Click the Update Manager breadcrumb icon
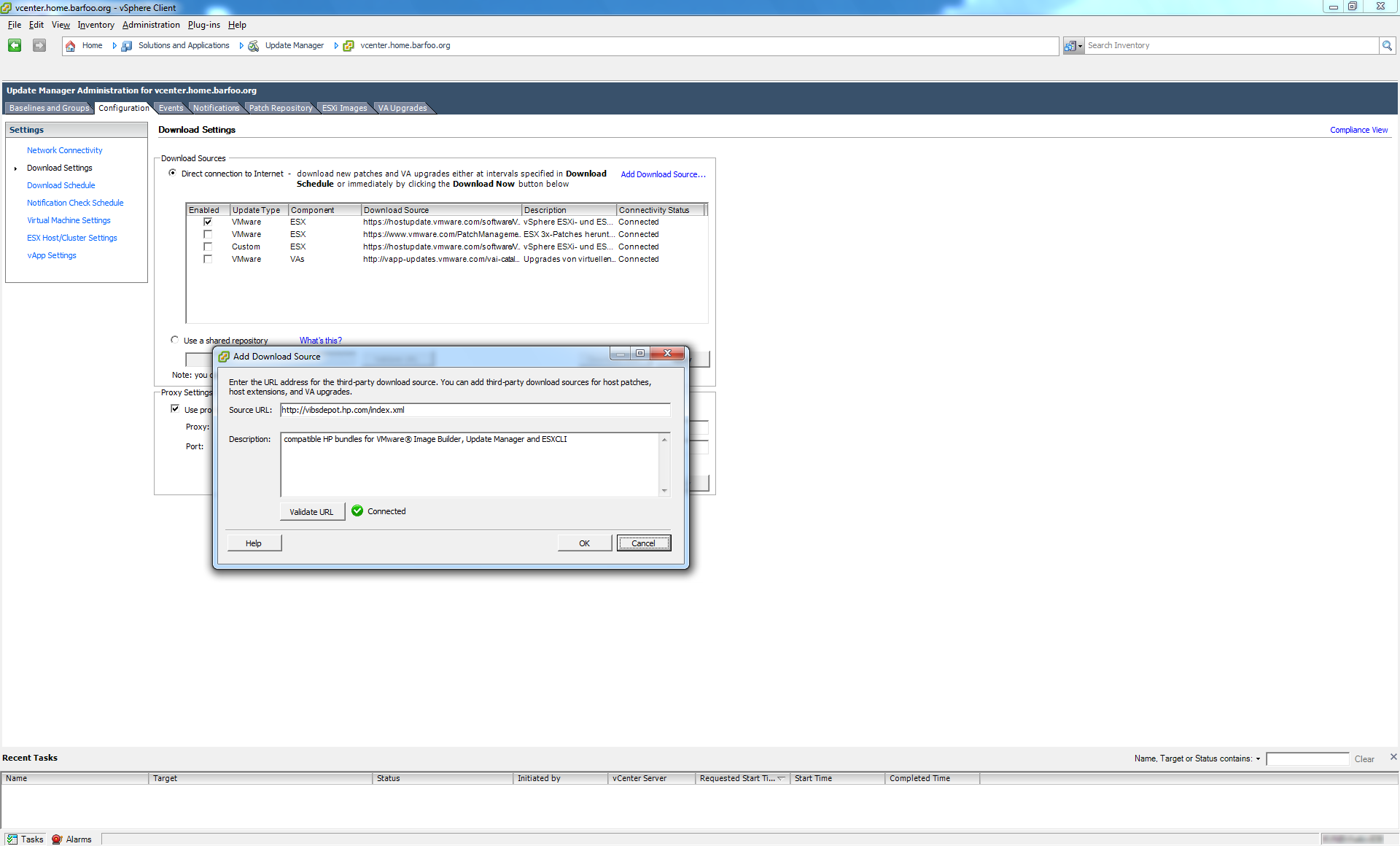The height and width of the screenshot is (846, 1400). point(254,46)
